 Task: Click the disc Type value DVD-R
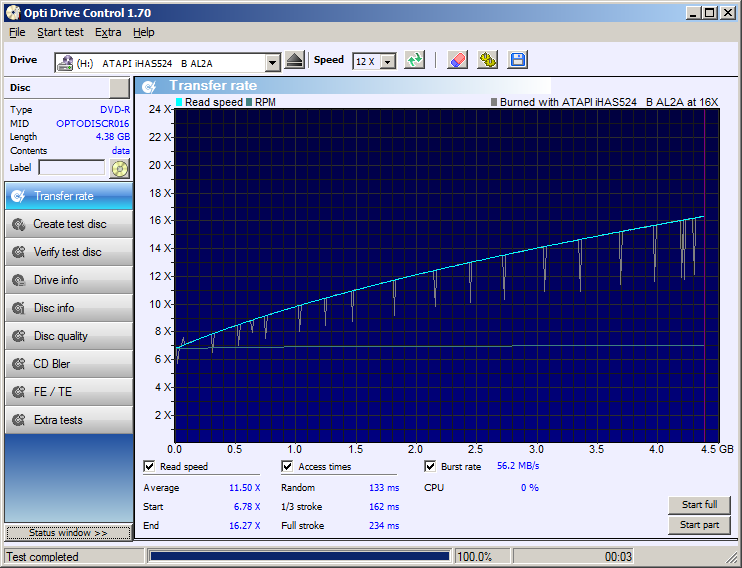click(x=115, y=110)
